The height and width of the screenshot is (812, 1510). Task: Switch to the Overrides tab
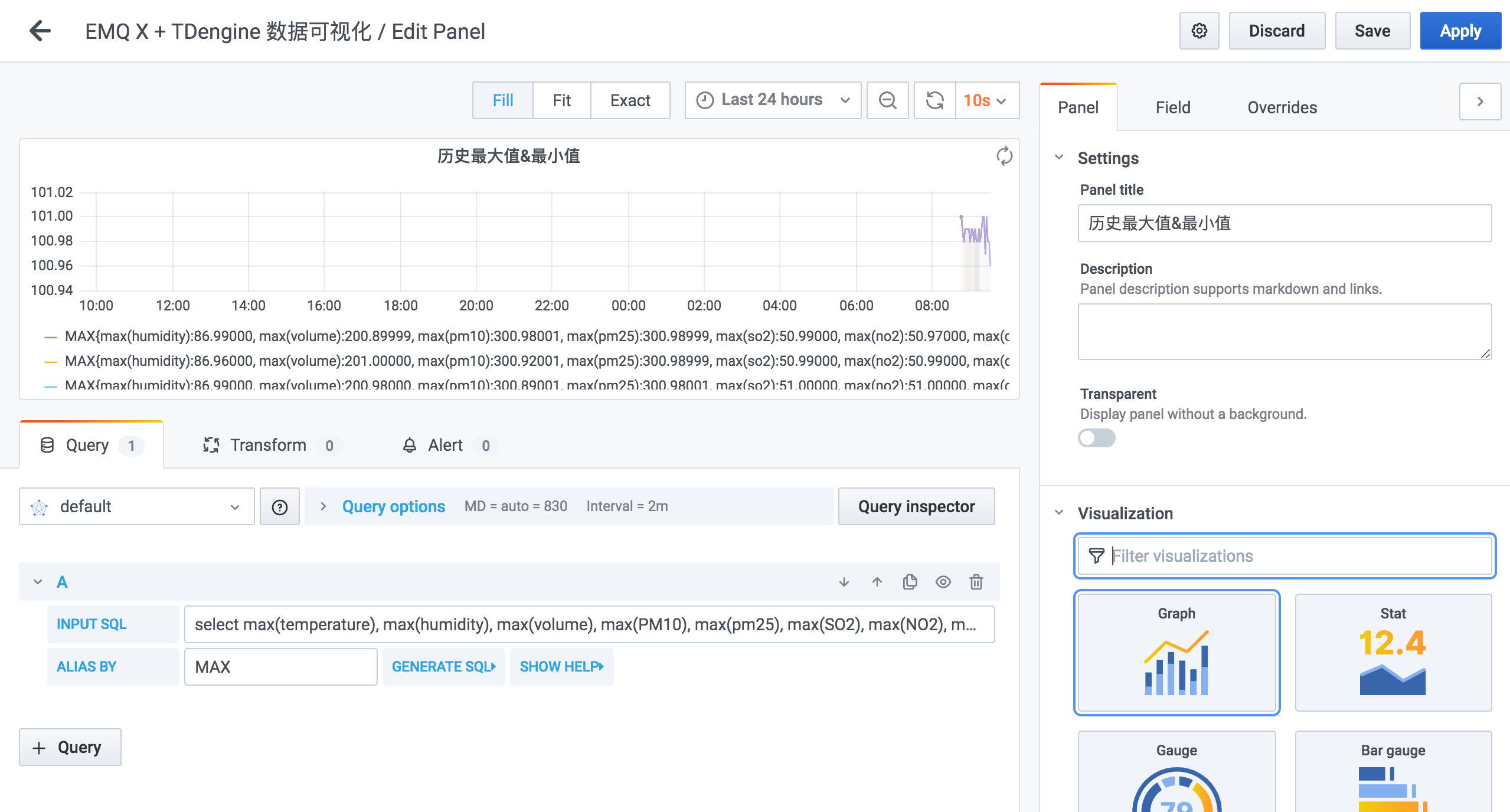(1282, 107)
